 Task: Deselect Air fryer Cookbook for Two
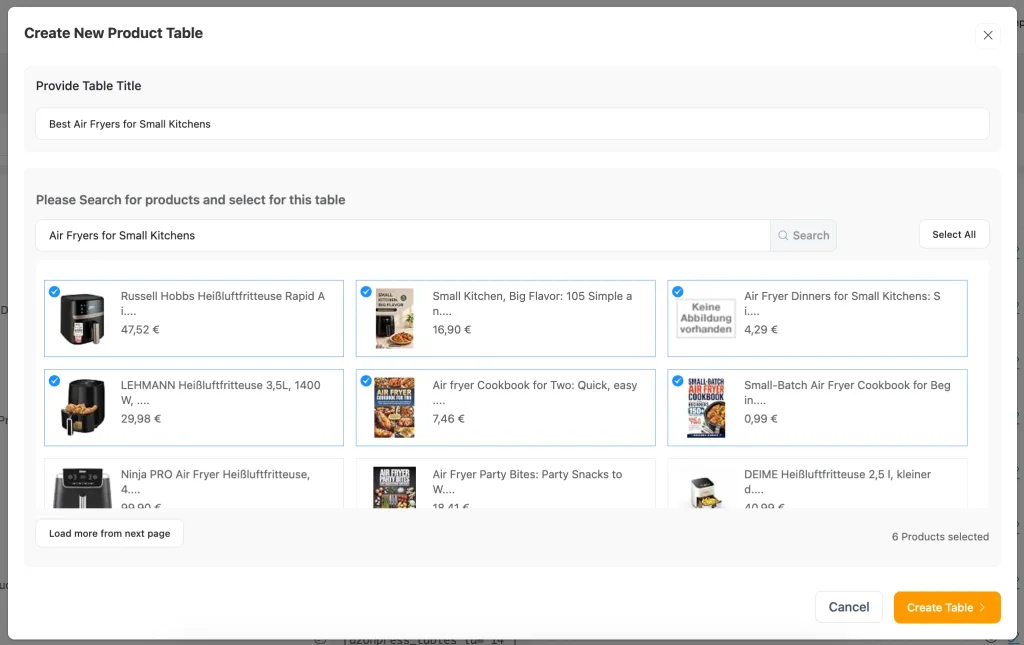tap(366, 381)
